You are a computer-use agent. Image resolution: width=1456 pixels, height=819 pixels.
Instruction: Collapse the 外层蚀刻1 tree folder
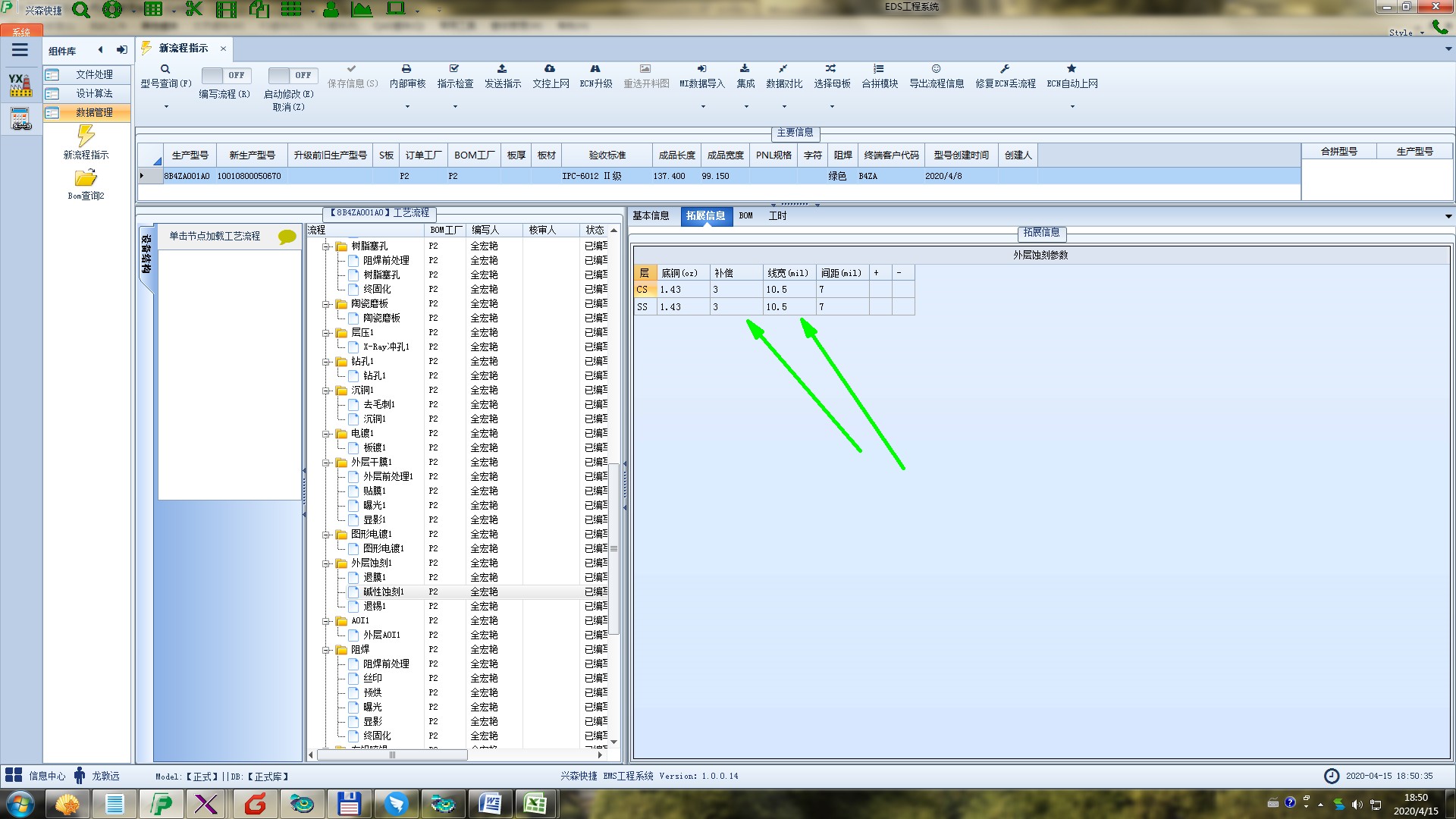click(x=326, y=563)
